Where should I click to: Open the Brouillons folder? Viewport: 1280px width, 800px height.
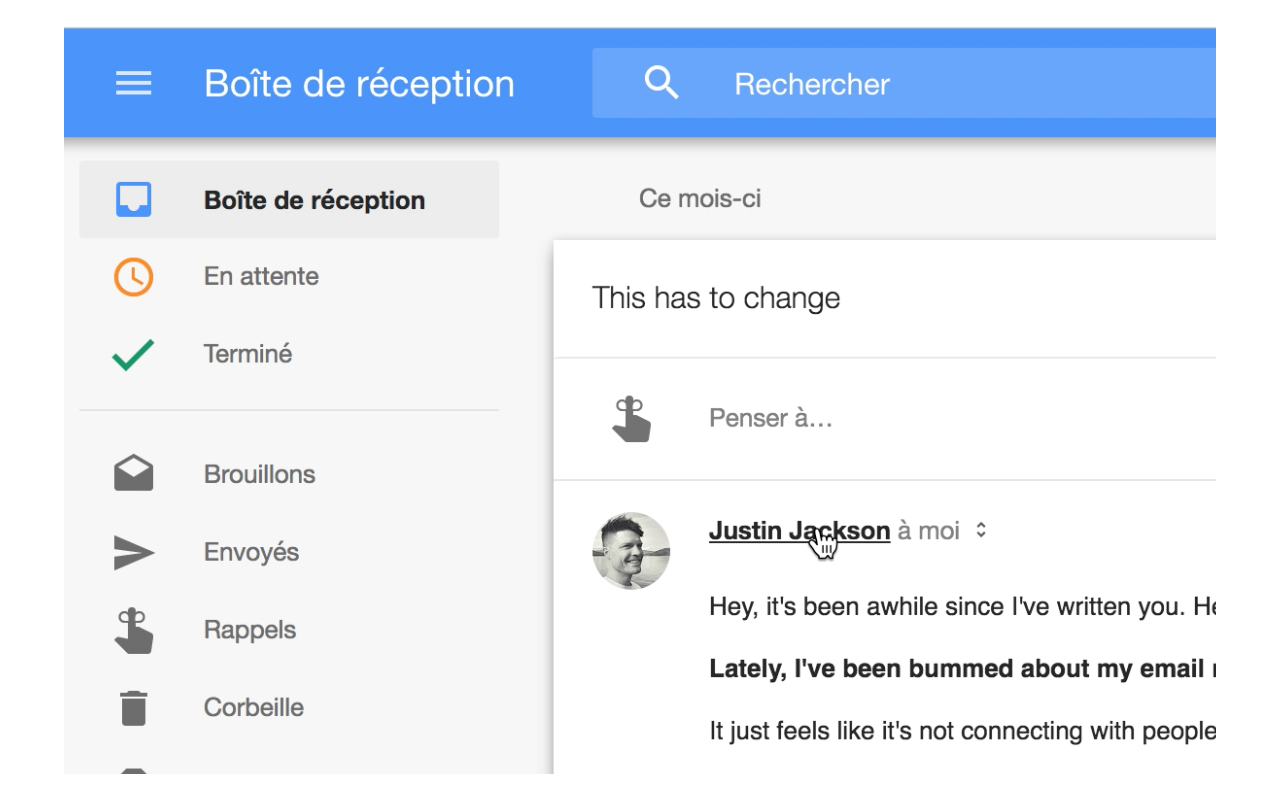pyautogui.click(x=259, y=474)
